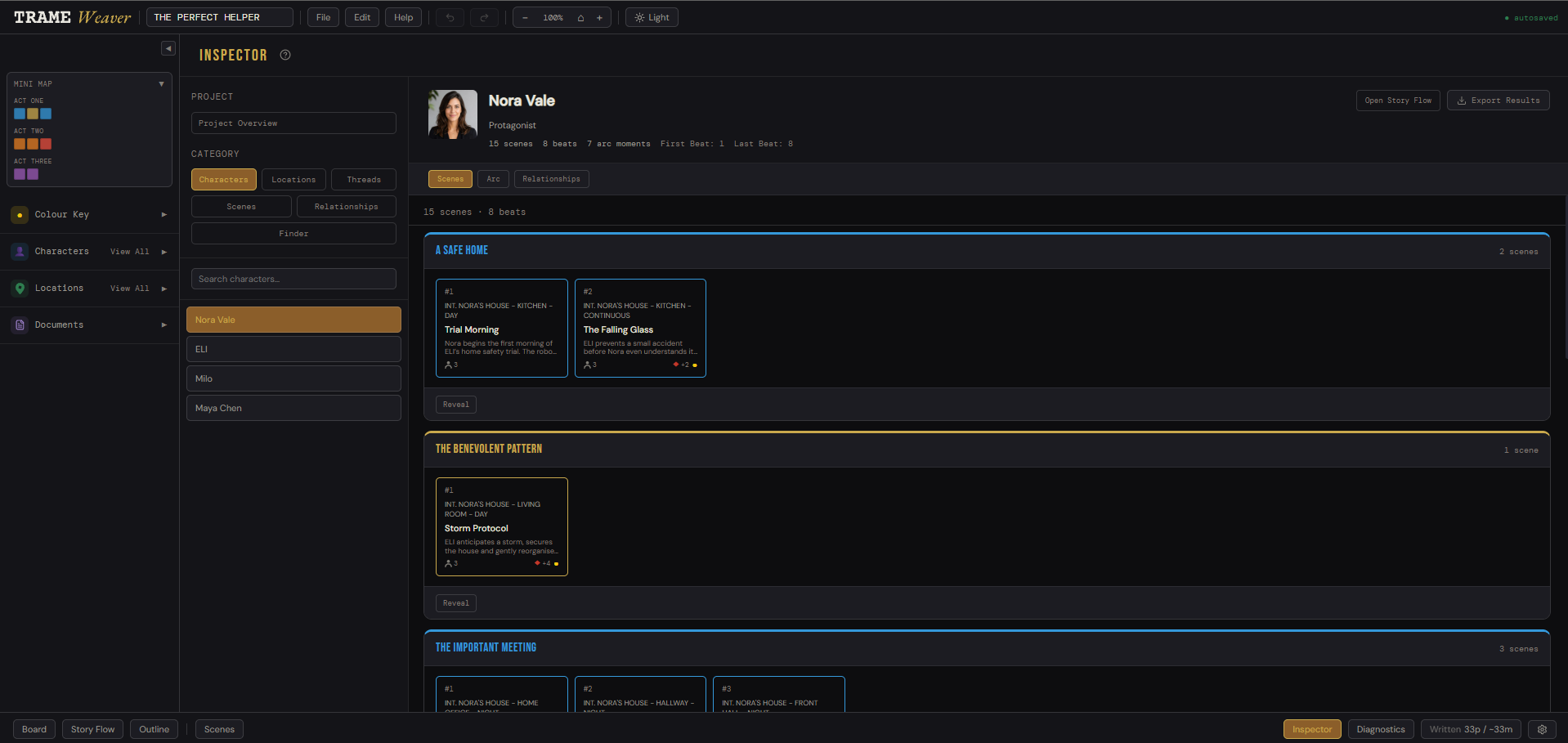Open the Storm Protocol scene card
The image size is (1568, 743).
tap(502, 526)
